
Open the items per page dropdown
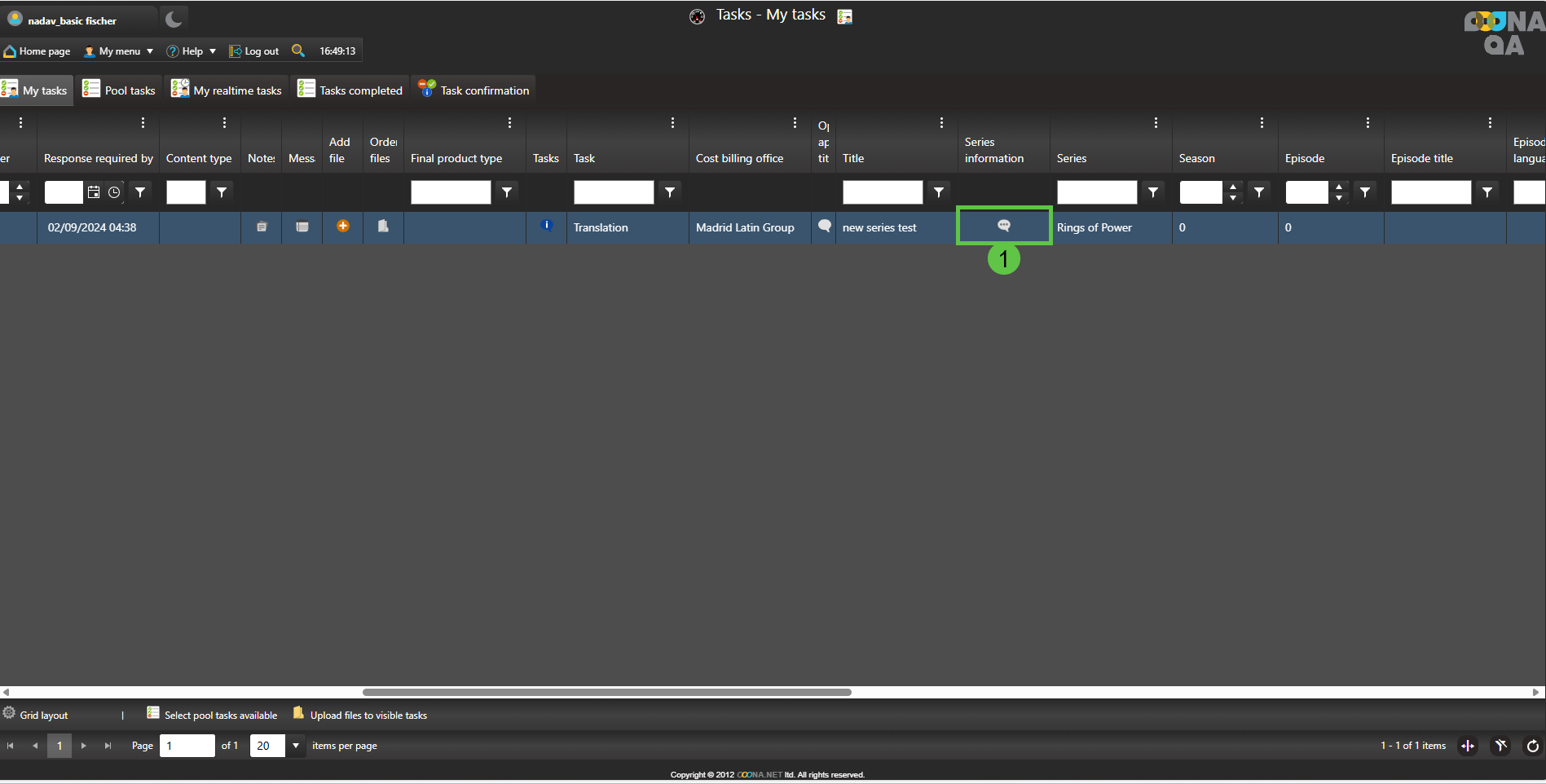[295, 746]
